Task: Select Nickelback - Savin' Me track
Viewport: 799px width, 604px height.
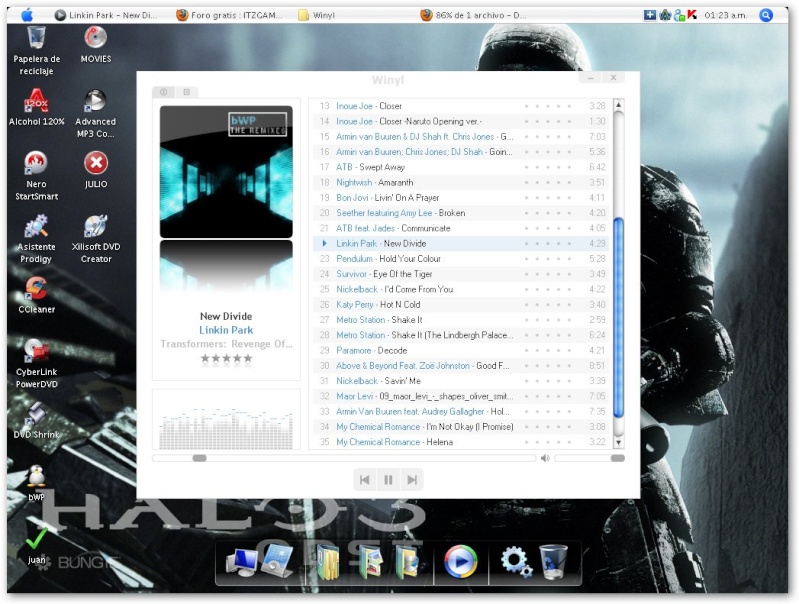Action: point(461,381)
